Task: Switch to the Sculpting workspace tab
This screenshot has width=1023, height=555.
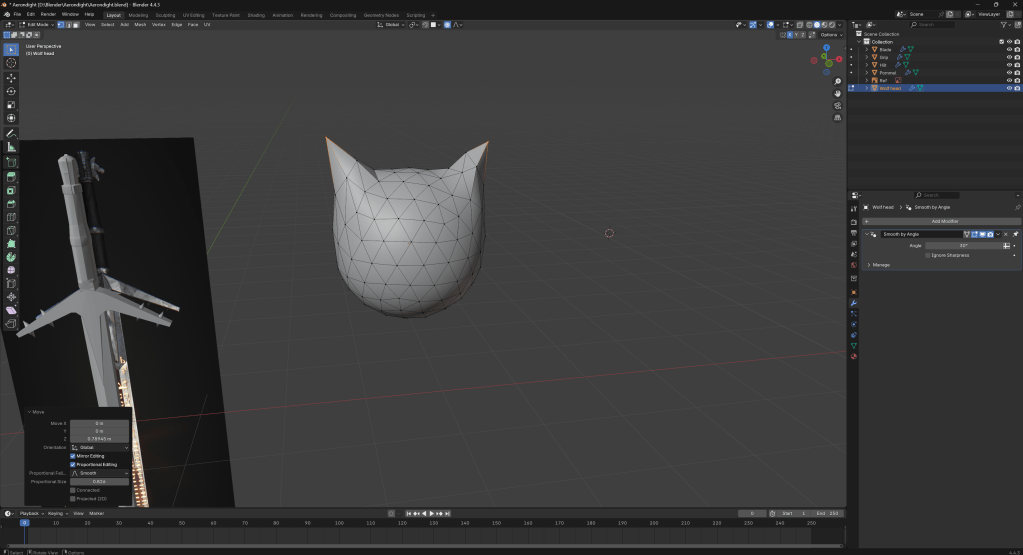Action: tap(165, 15)
